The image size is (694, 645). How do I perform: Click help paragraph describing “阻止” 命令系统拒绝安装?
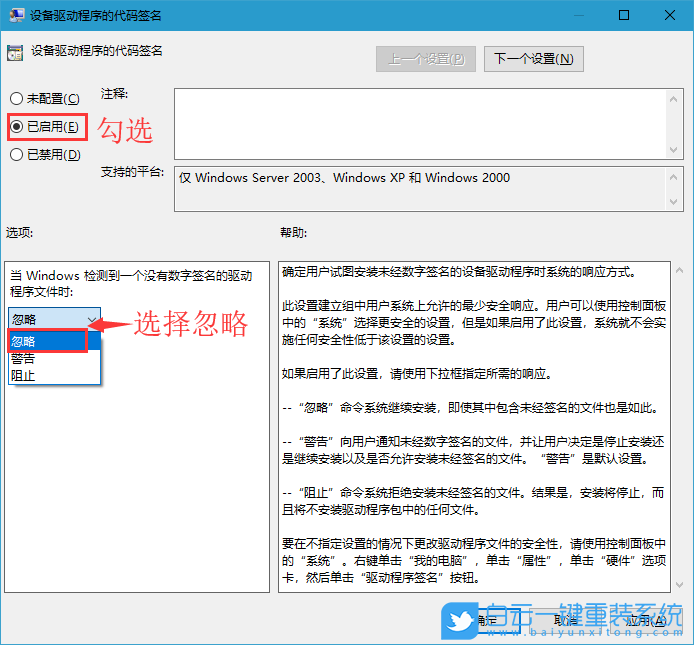tap(473, 501)
